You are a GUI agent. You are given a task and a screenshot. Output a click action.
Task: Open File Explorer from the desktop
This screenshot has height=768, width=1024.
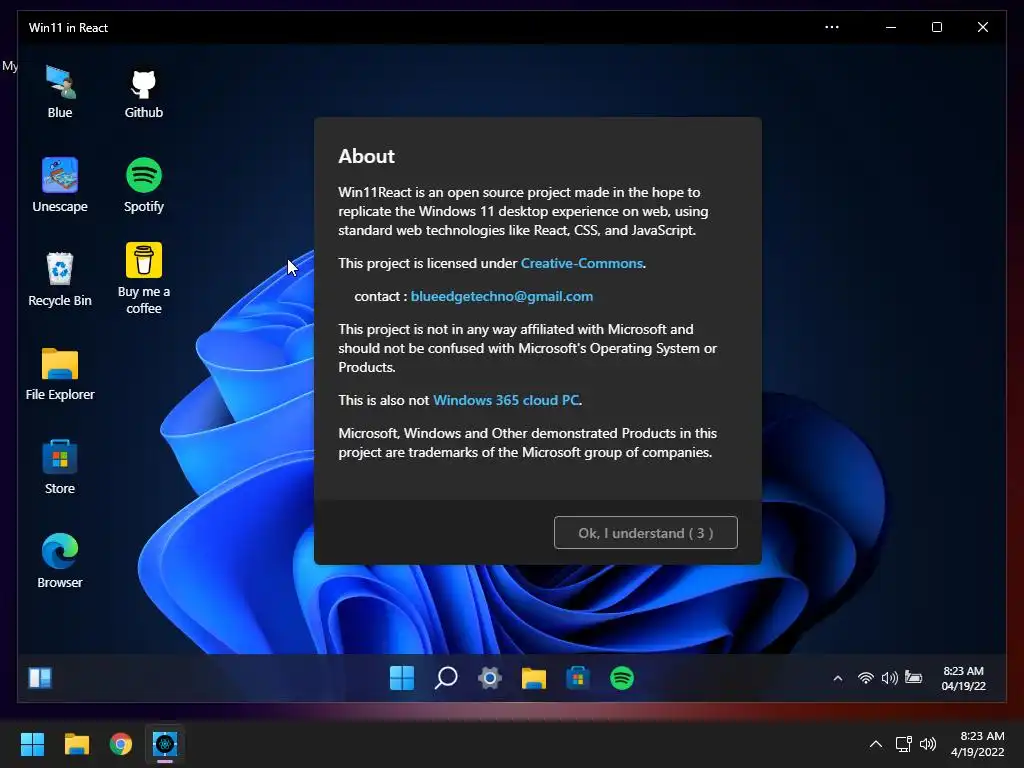click(x=59, y=374)
